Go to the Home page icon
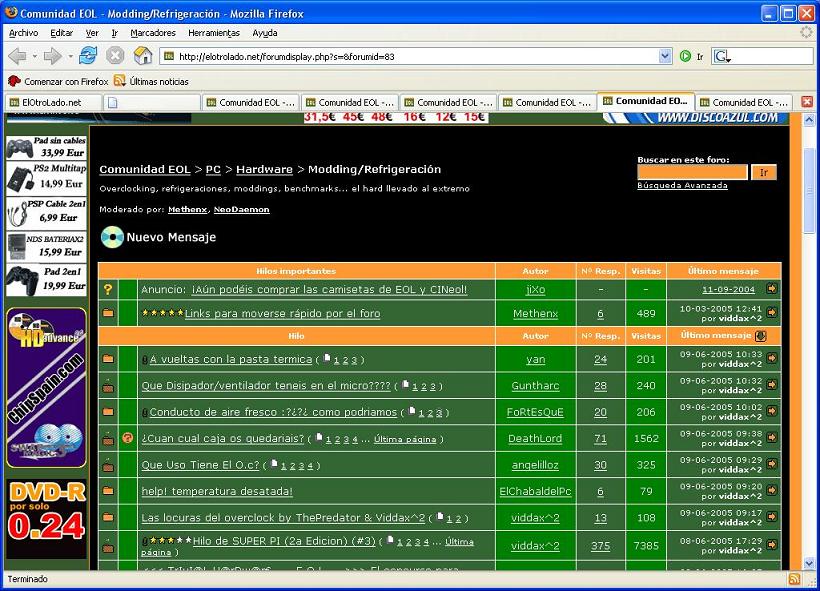The height and width of the screenshot is (591, 820). point(143,56)
